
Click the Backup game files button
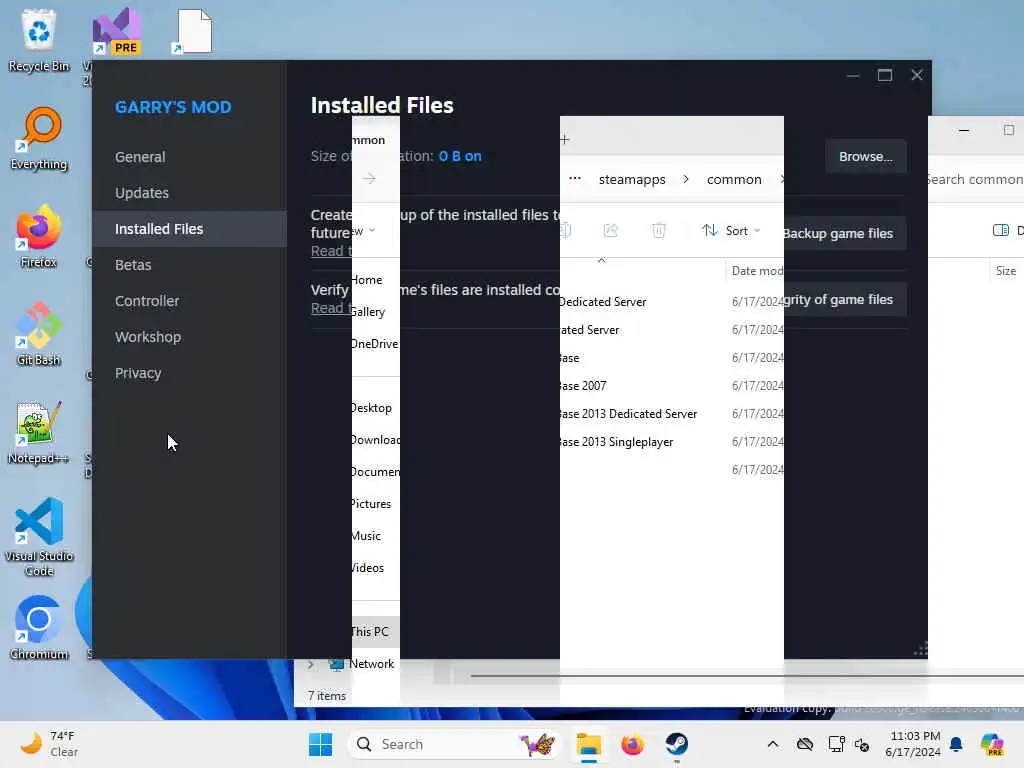(x=845, y=233)
